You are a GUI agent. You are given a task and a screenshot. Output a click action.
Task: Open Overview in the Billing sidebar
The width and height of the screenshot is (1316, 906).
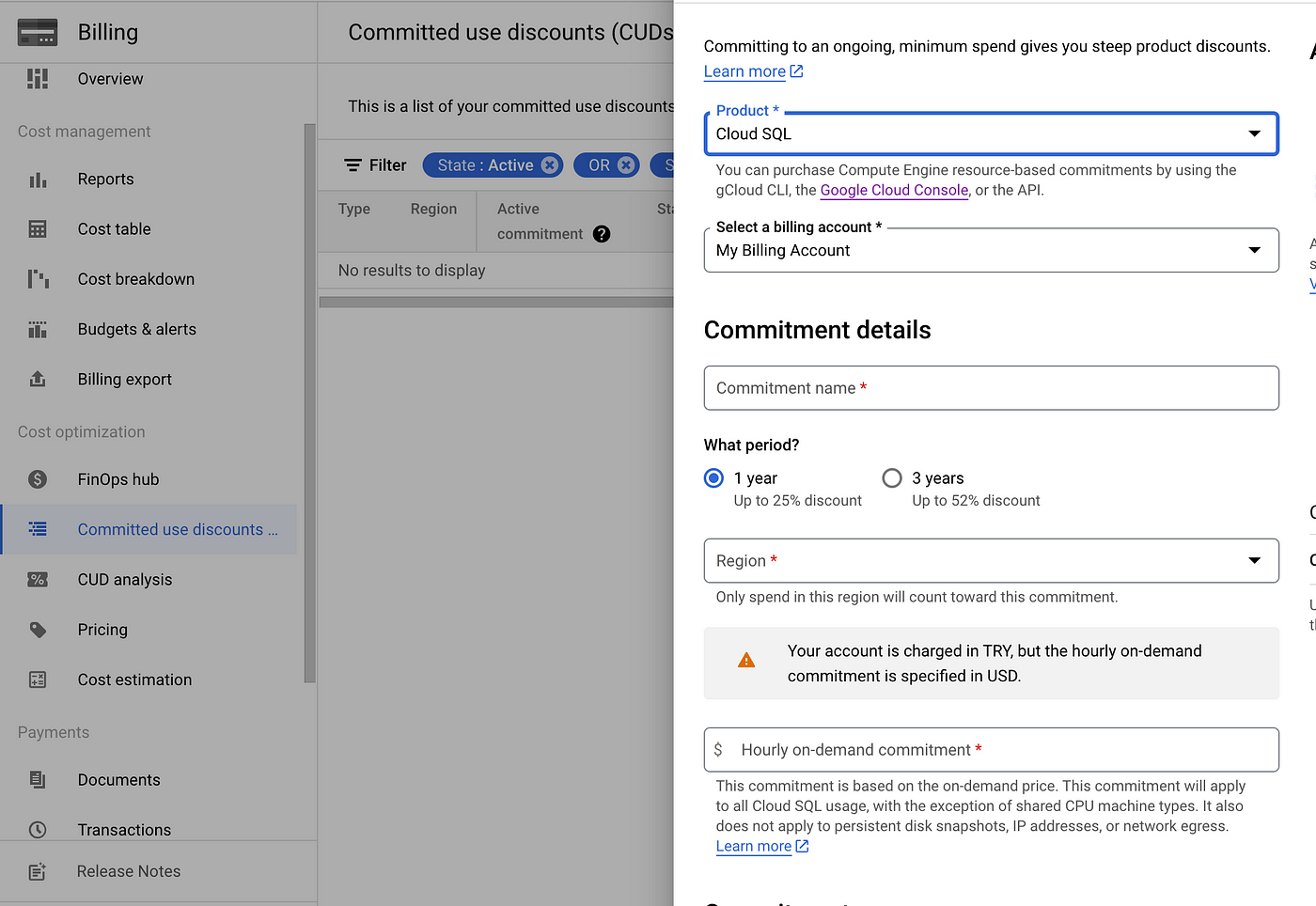click(150, 79)
